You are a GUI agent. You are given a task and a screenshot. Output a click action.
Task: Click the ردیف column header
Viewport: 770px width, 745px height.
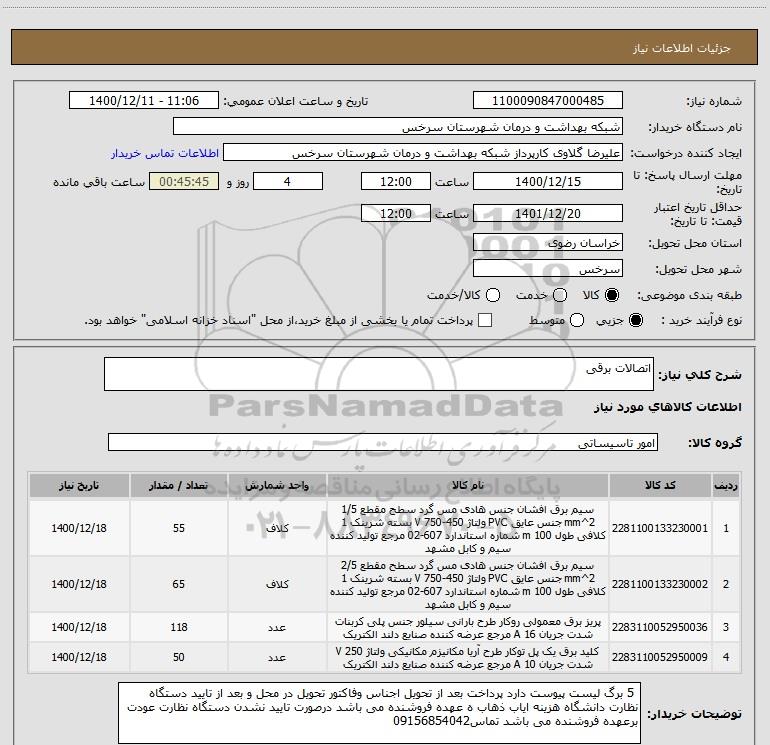pyautogui.click(x=726, y=485)
